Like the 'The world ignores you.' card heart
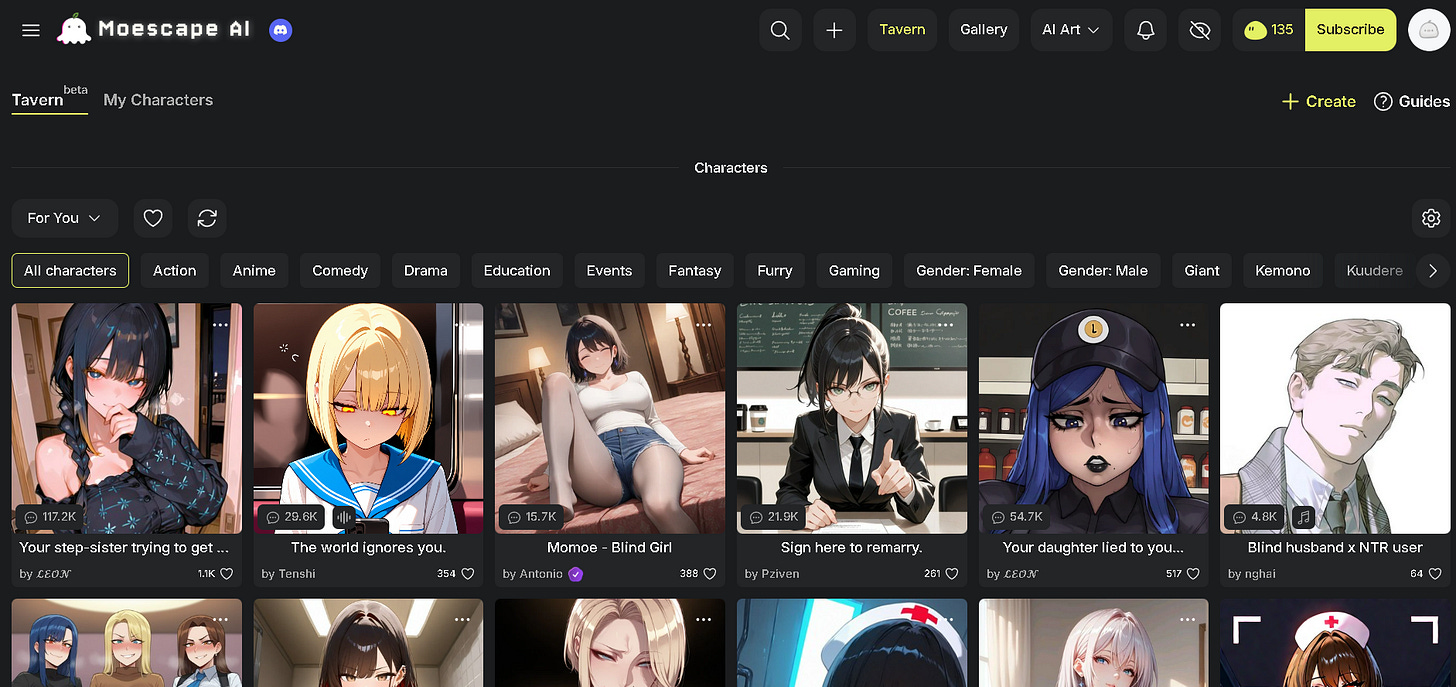1456x687 pixels. click(x=468, y=574)
